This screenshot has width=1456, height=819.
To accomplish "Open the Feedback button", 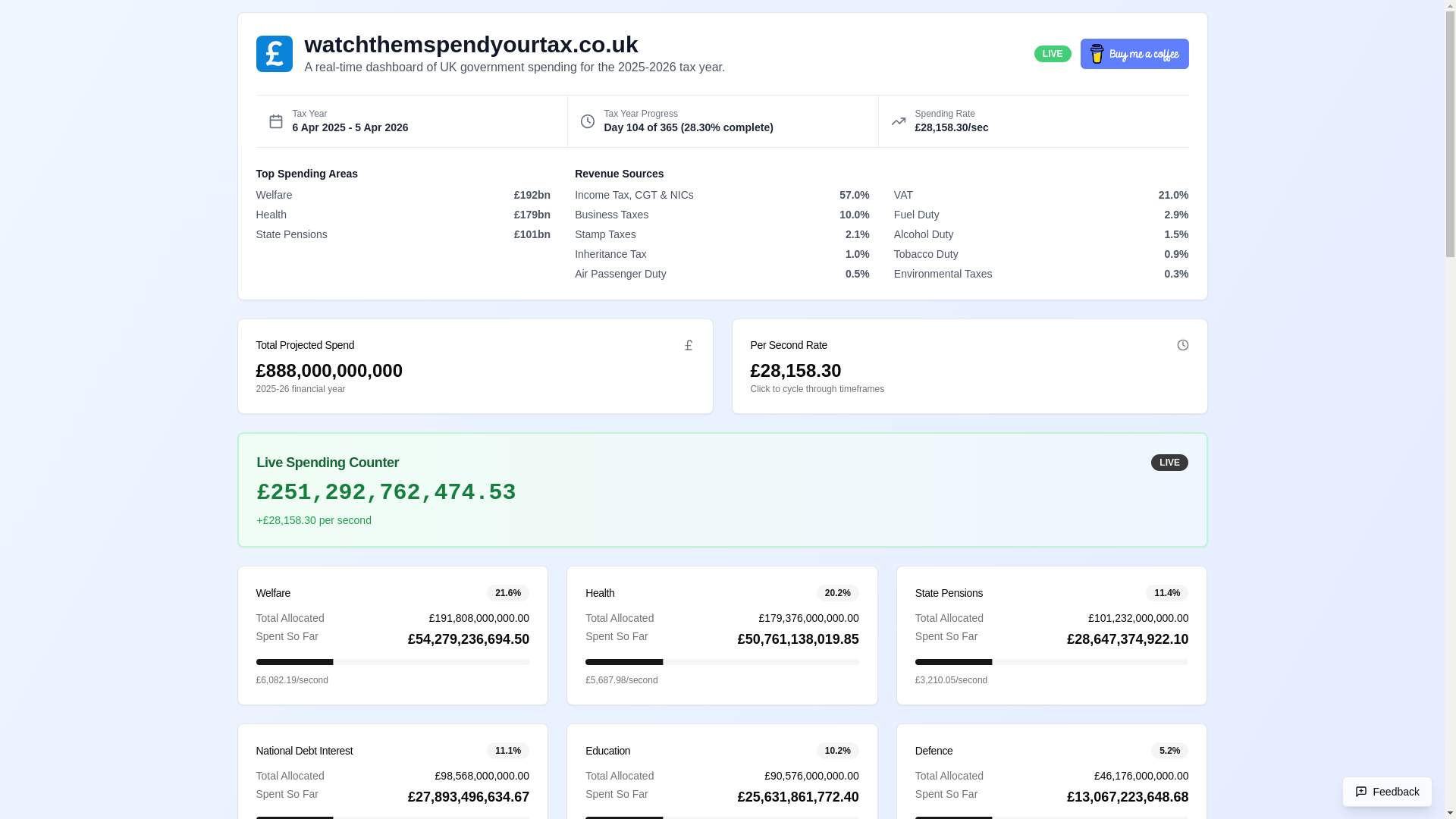I will click(x=1386, y=792).
